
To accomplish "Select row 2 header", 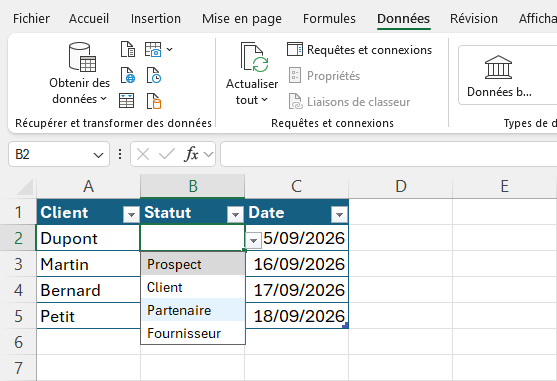I will (x=18, y=238).
